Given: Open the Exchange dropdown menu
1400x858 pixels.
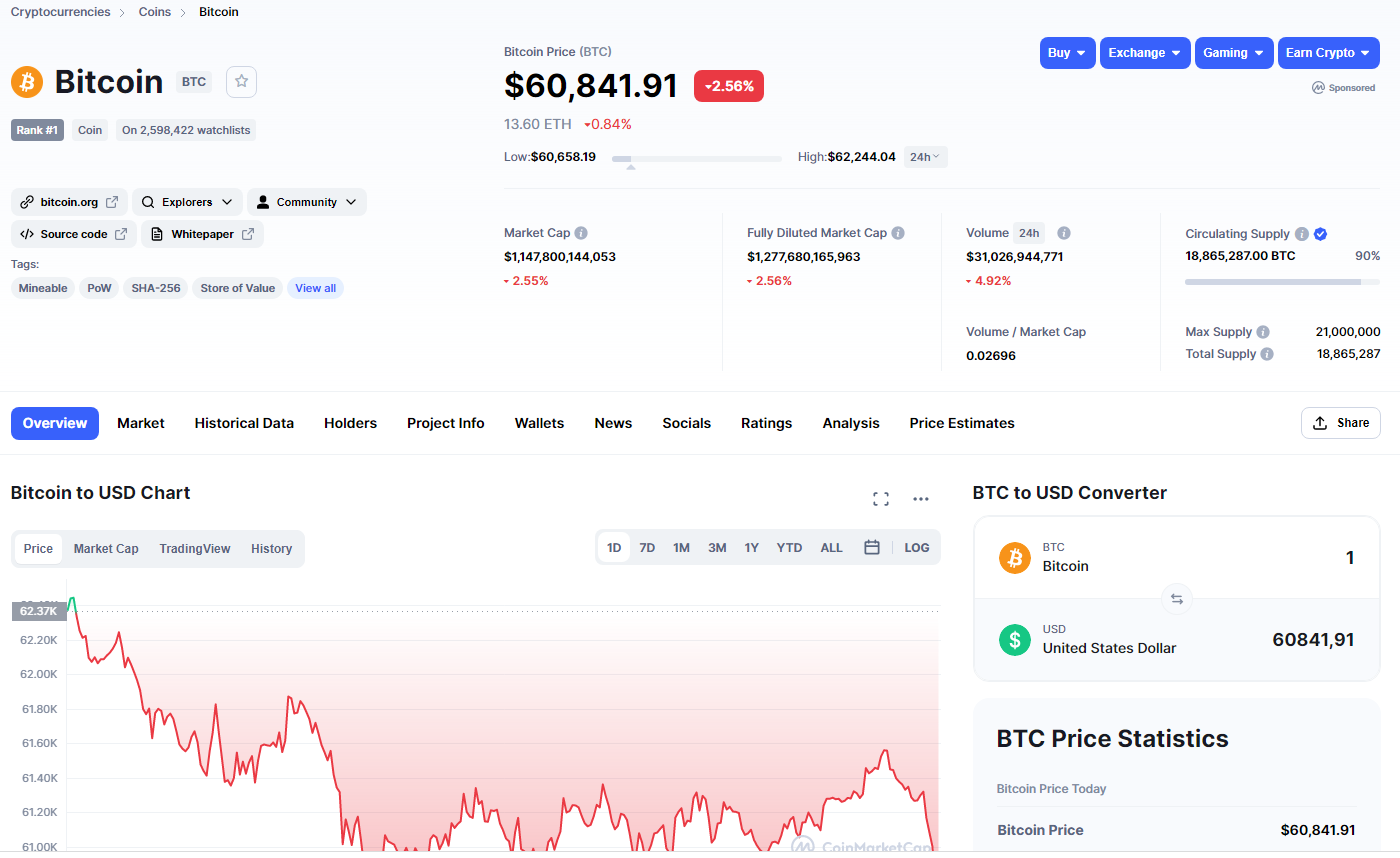Looking at the screenshot, I should [1145, 53].
